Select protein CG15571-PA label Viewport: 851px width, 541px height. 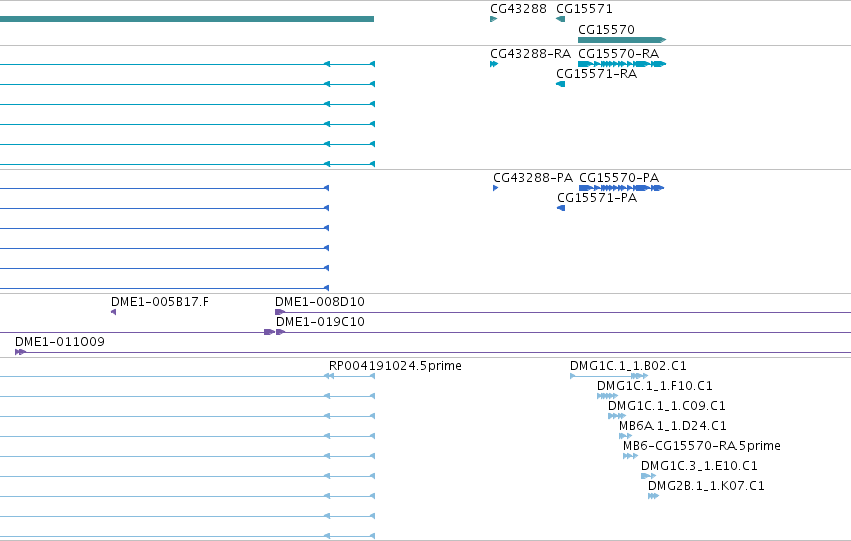597,198
